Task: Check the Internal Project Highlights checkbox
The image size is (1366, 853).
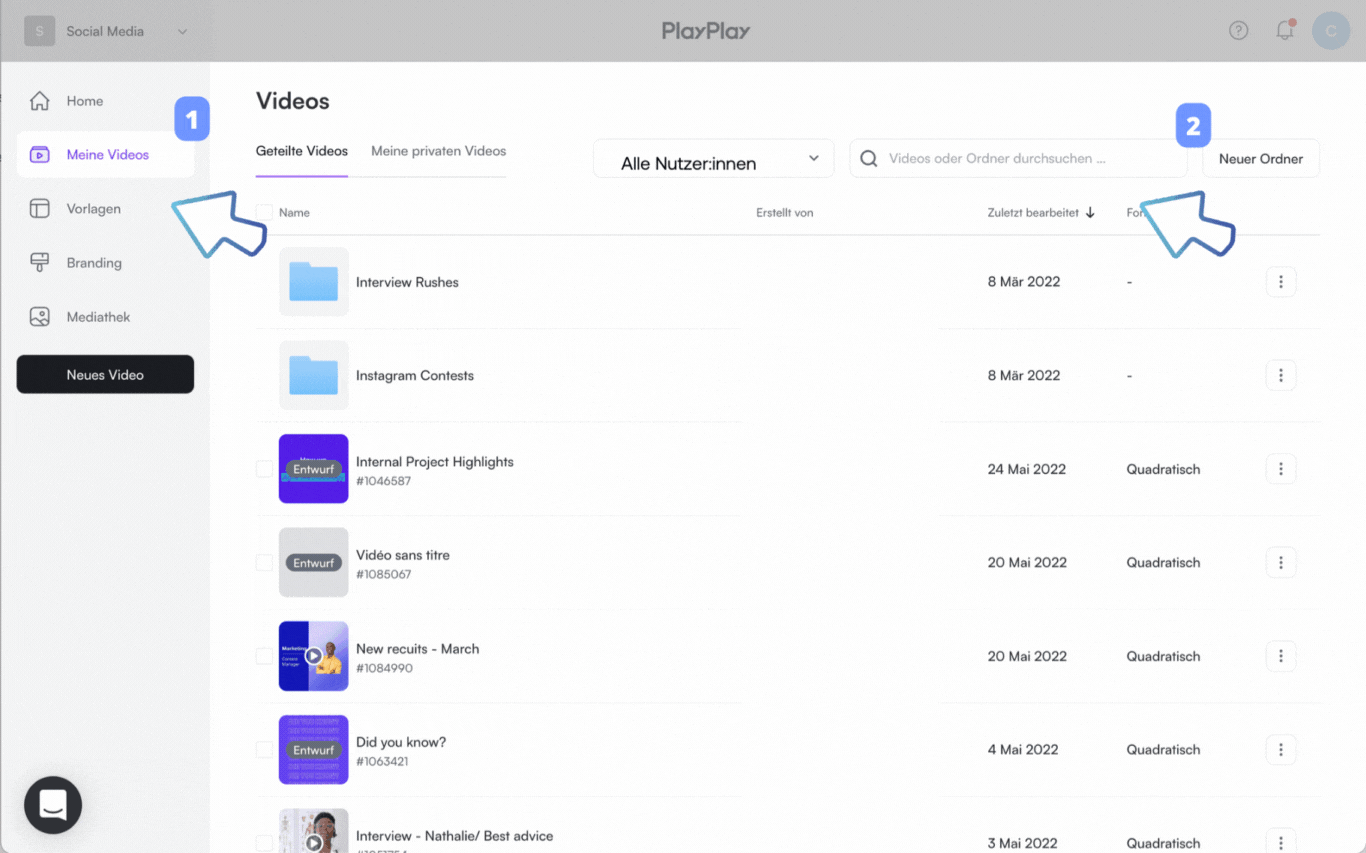Action: [x=264, y=469]
